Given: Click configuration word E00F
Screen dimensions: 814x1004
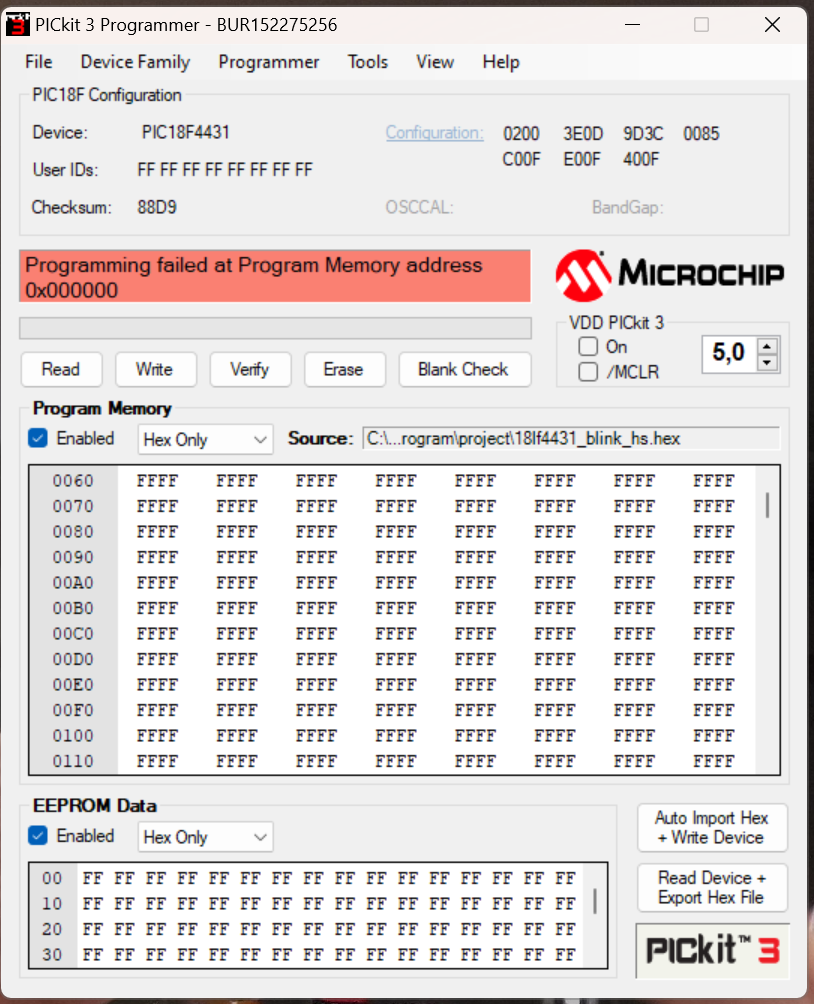Looking at the screenshot, I should tap(582, 159).
